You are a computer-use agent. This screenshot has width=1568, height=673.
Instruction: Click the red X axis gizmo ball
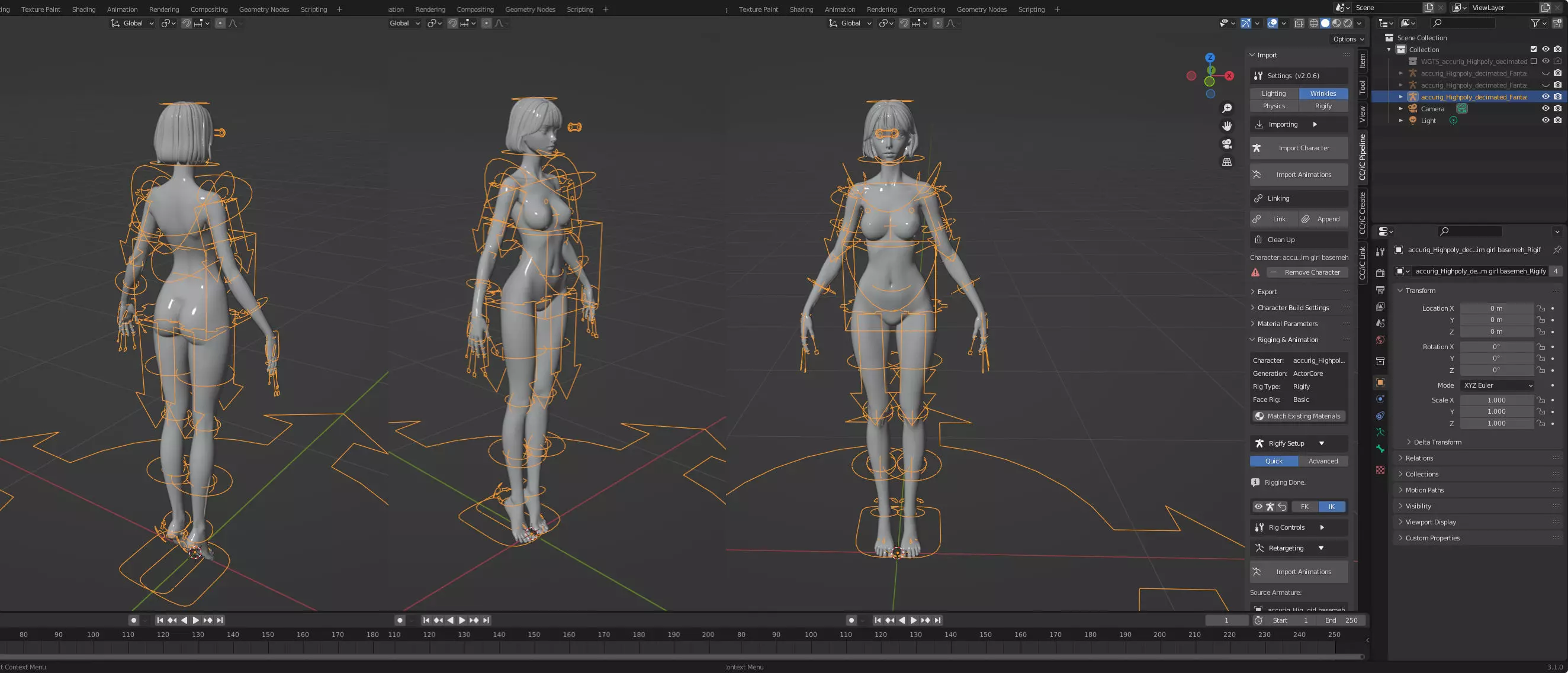coord(1229,76)
